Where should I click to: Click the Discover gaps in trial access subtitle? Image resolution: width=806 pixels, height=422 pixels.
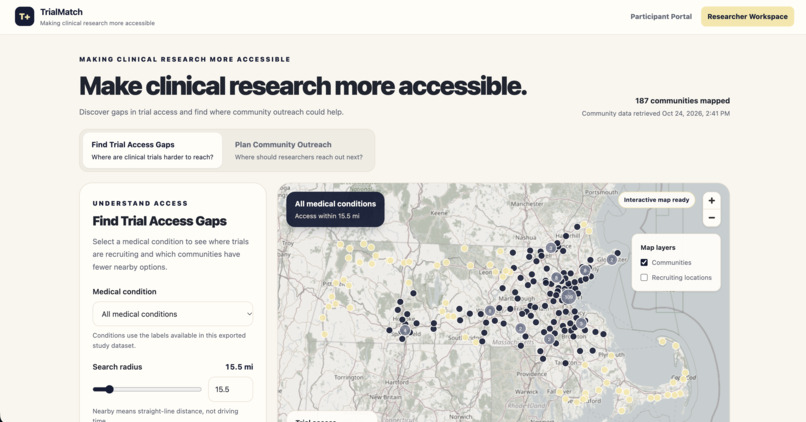click(211, 112)
